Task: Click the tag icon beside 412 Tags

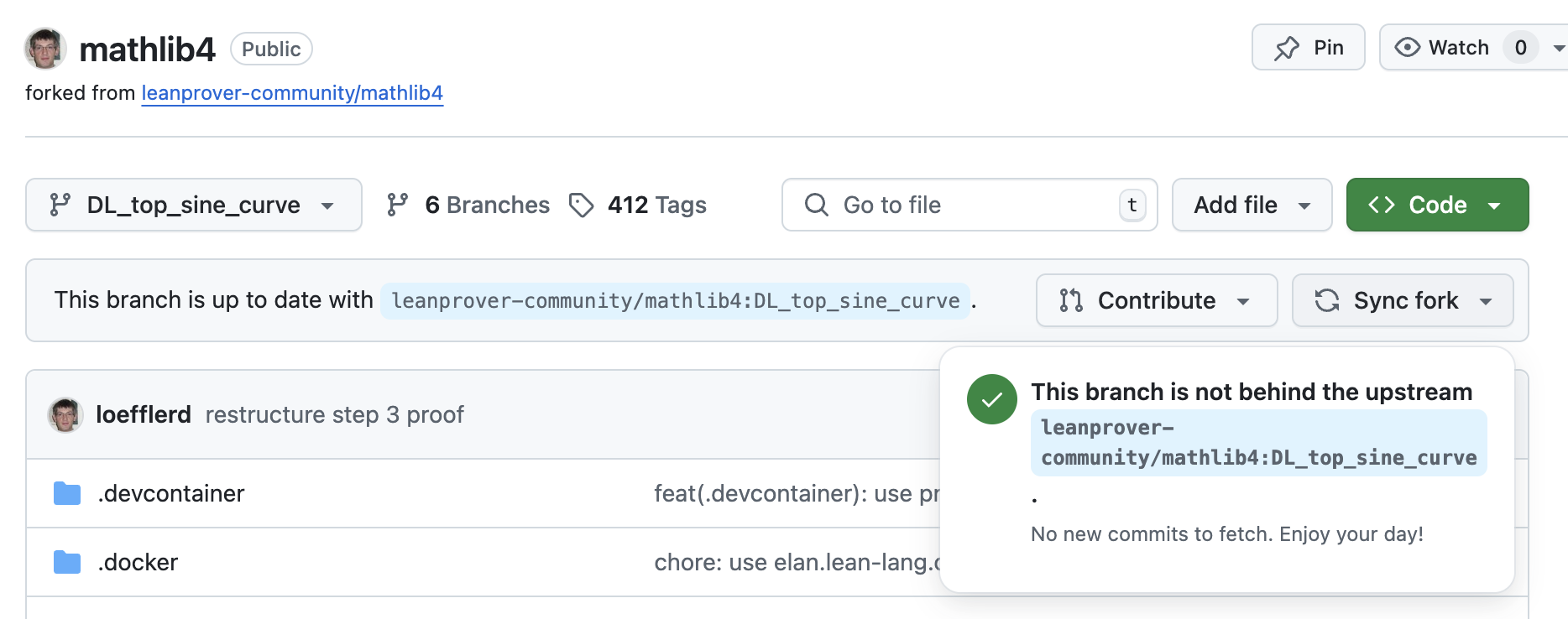Action: pos(581,205)
